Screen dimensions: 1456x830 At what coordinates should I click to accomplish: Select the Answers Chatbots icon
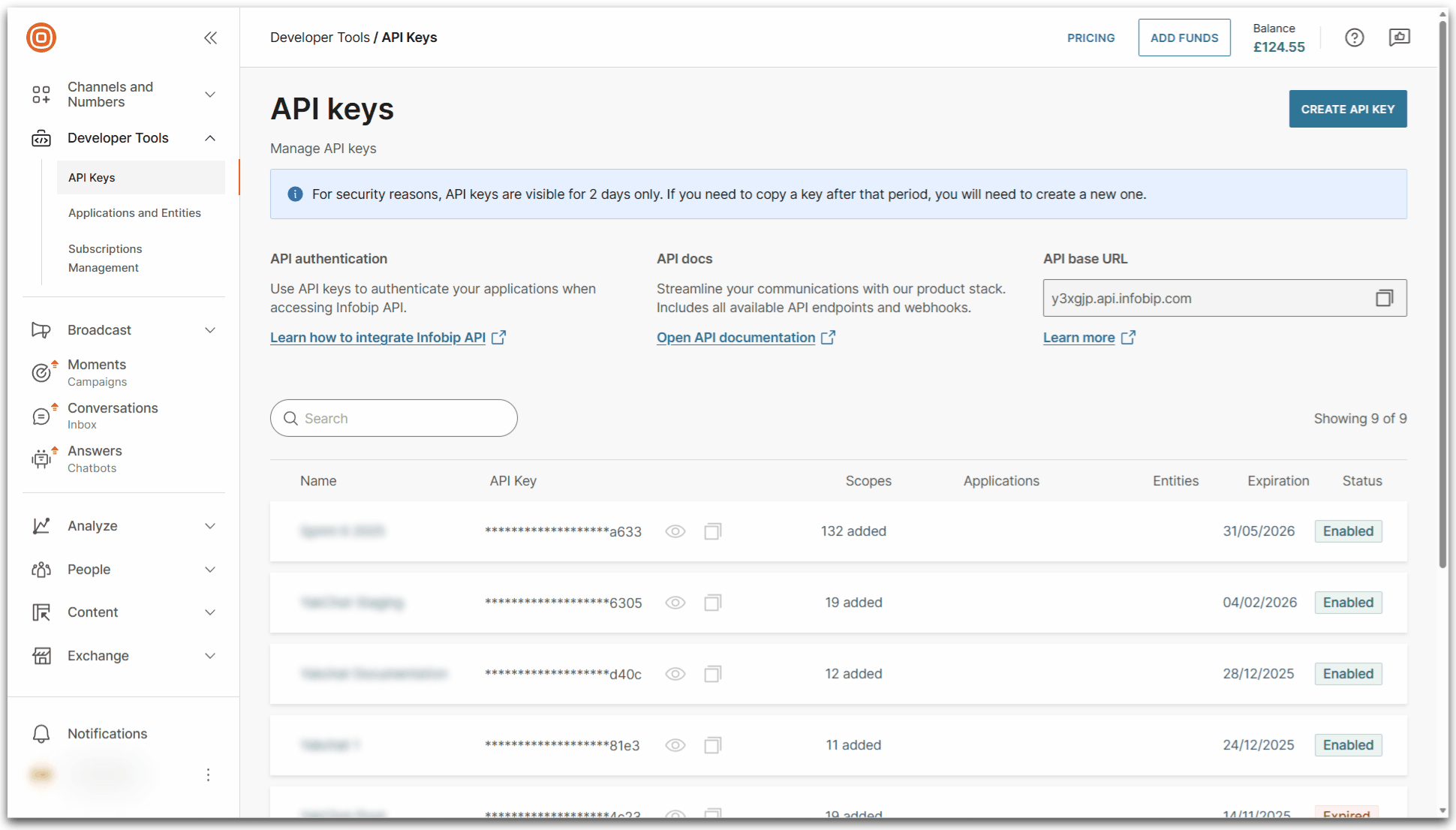coord(42,459)
